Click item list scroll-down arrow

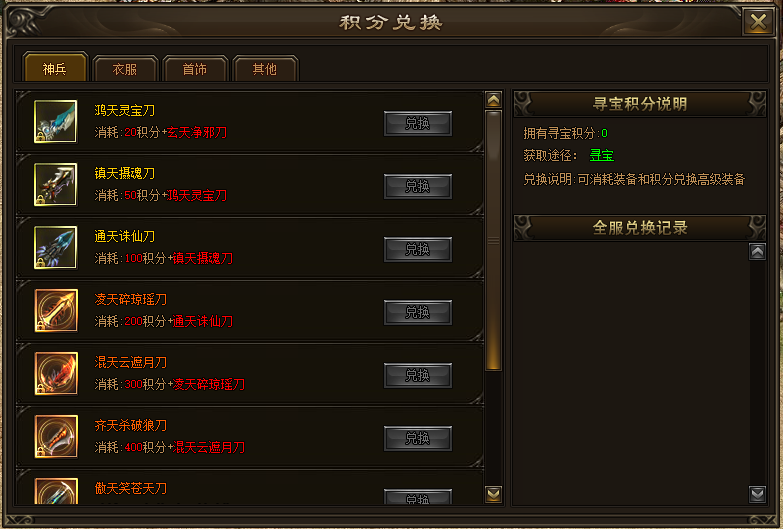point(493,495)
